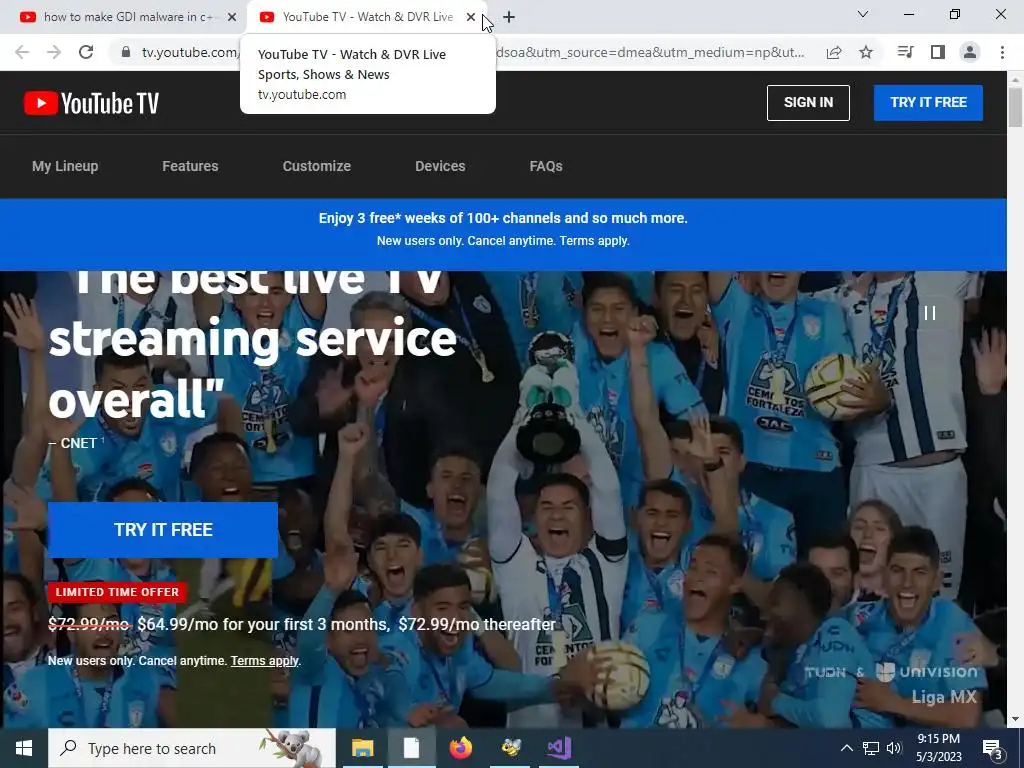This screenshot has width=1024, height=768.
Task: Click the LIMITED TIME OFFER badge
Action: (117, 592)
